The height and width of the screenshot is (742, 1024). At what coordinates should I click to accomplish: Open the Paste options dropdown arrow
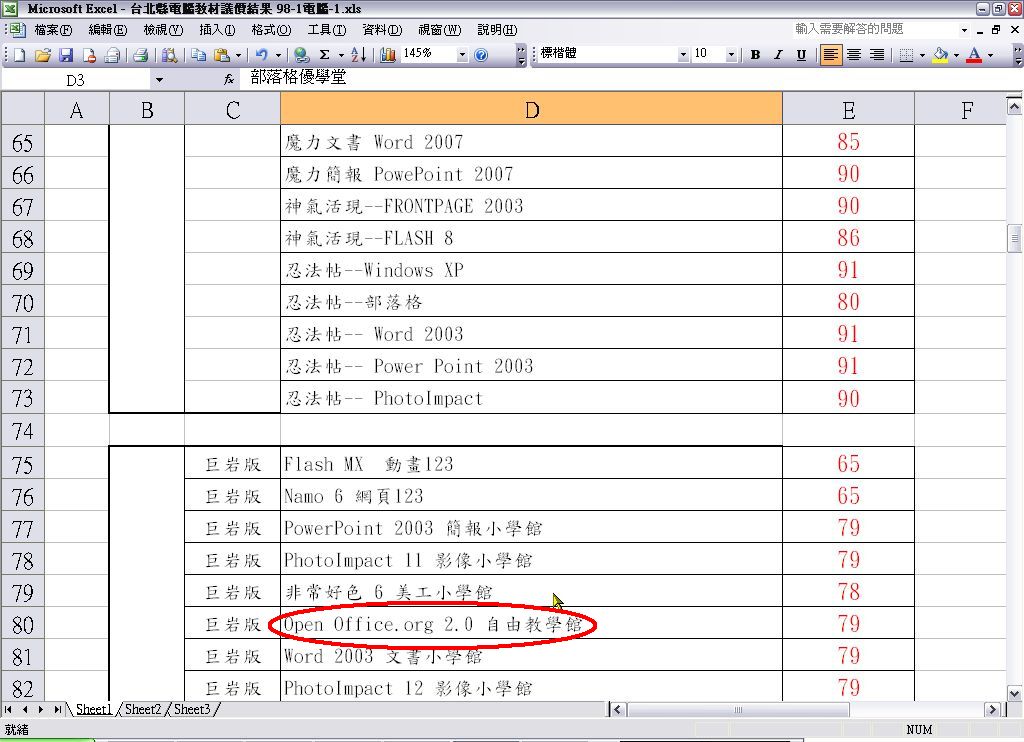[238, 55]
